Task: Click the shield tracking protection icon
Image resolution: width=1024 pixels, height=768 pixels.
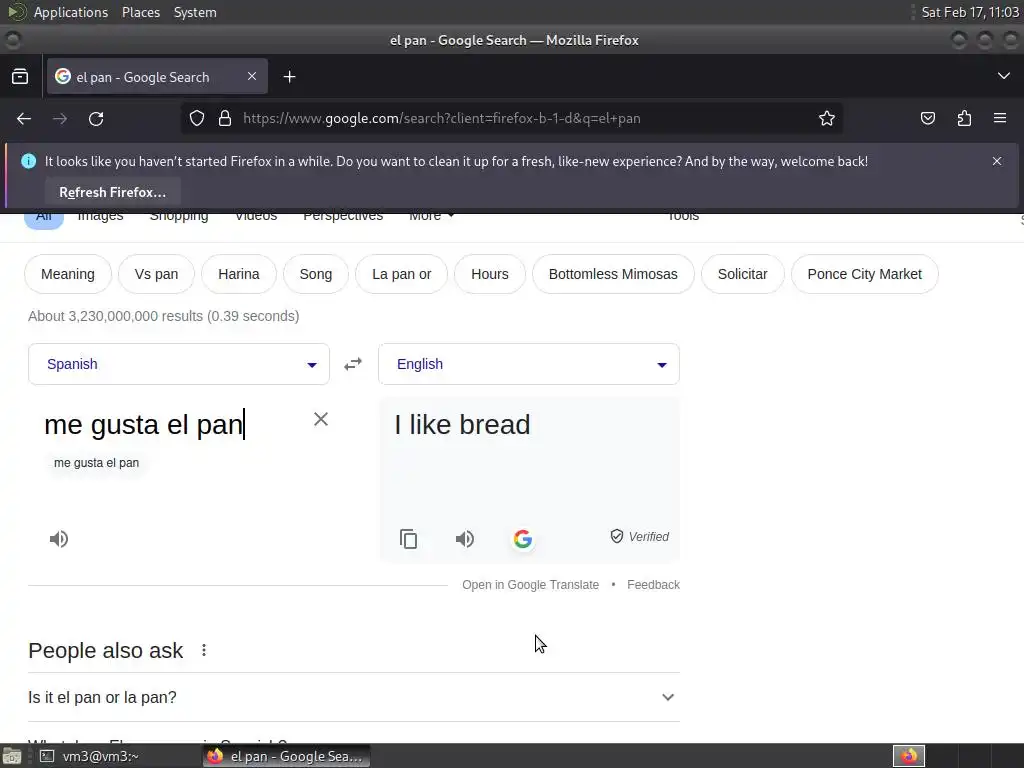Action: (x=197, y=118)
